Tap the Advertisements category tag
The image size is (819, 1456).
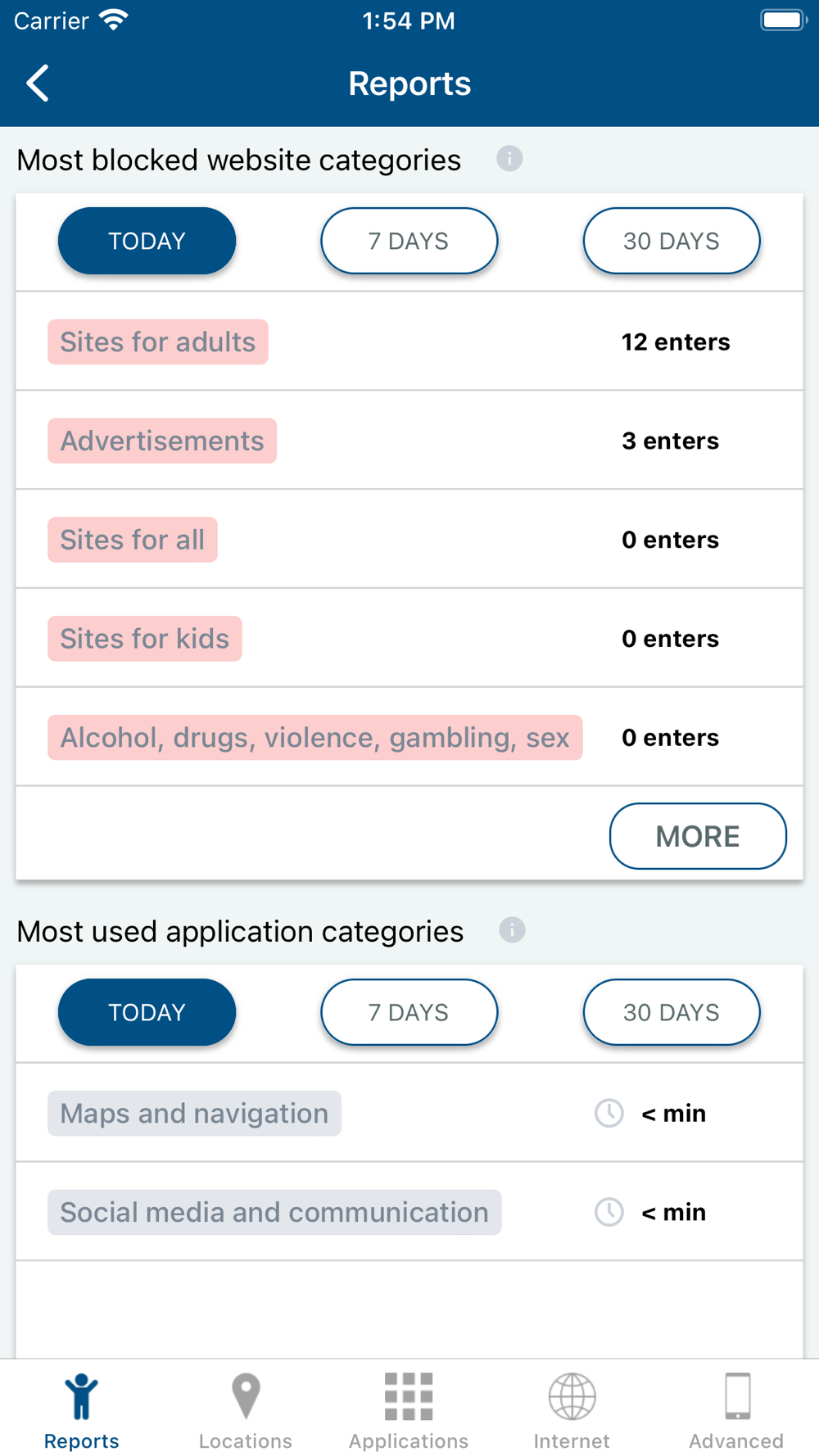click(162, 441)
